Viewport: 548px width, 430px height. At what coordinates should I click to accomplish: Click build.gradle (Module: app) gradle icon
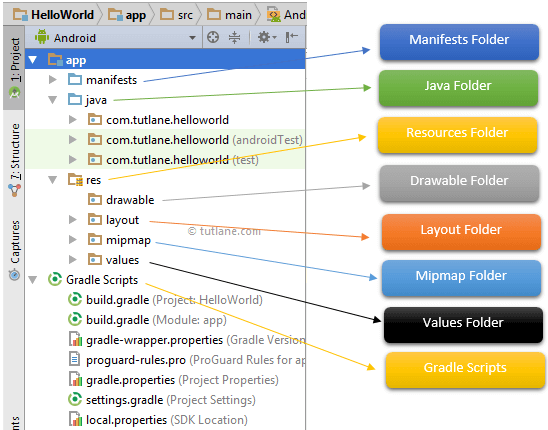coord(75,320)
